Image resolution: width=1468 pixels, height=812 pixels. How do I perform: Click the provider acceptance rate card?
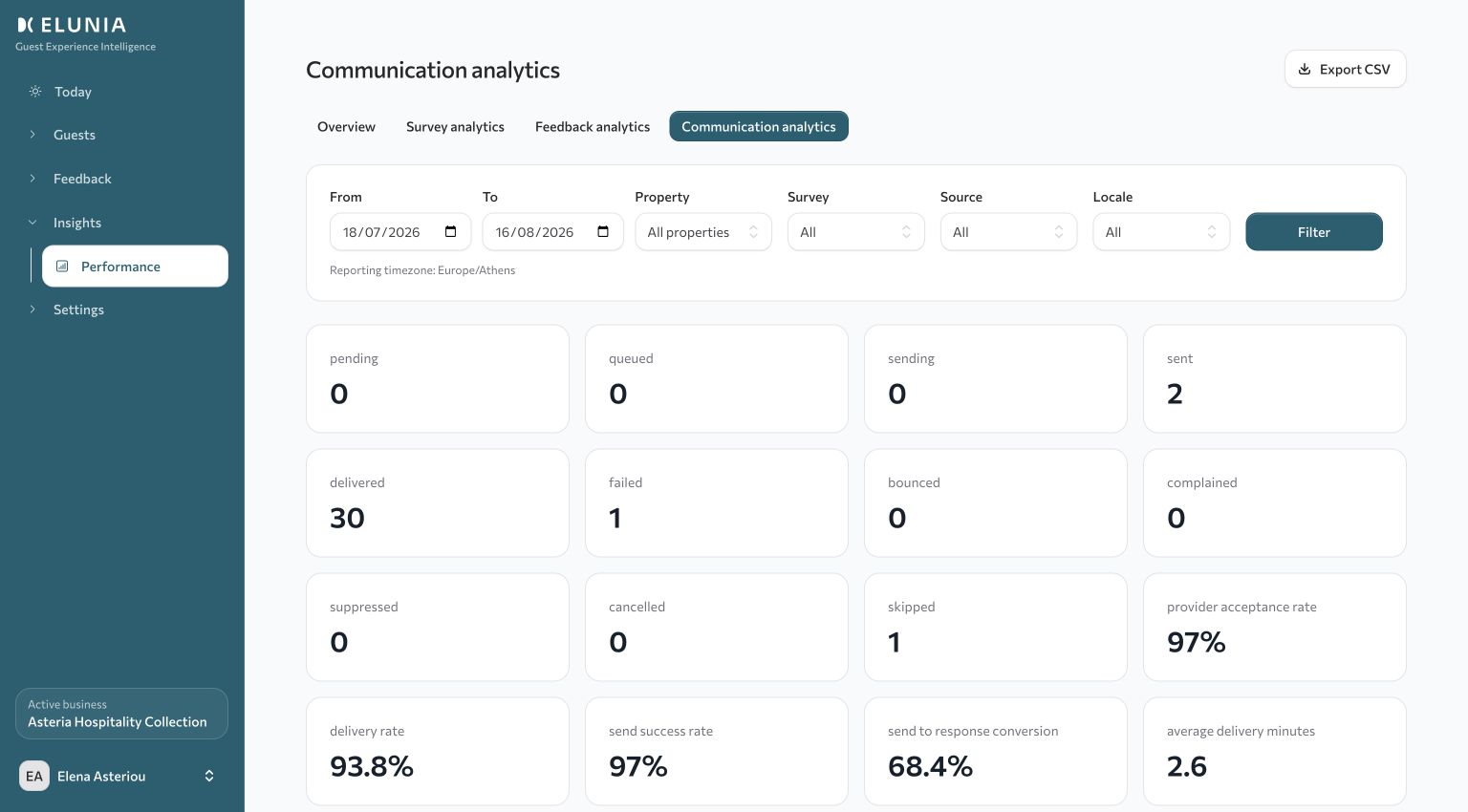tap(1275, 628)
